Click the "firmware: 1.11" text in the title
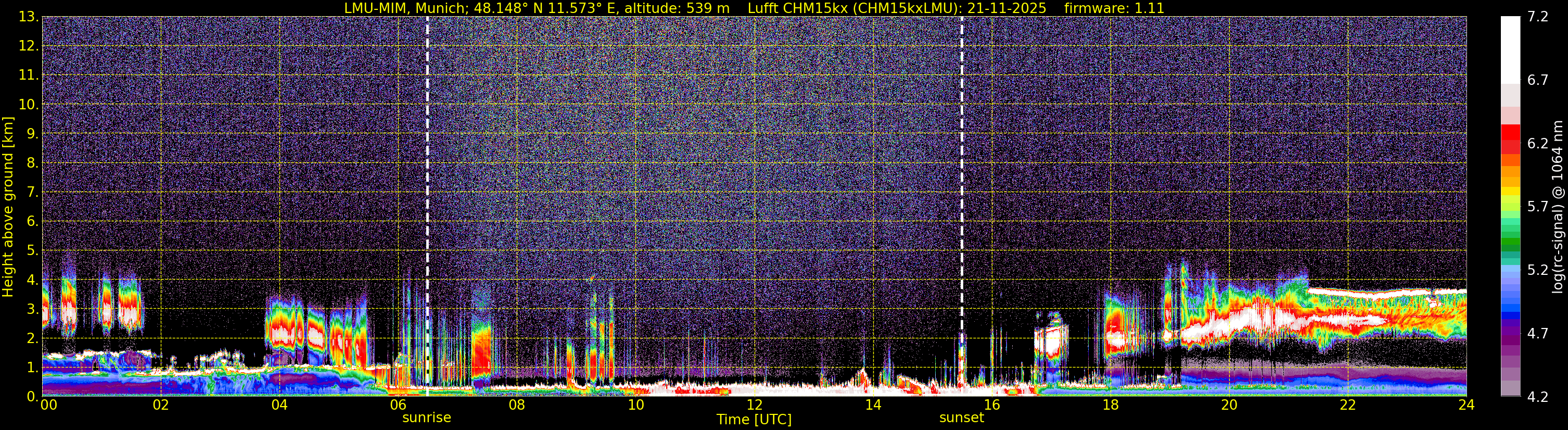 click(x=1114, y=8)
